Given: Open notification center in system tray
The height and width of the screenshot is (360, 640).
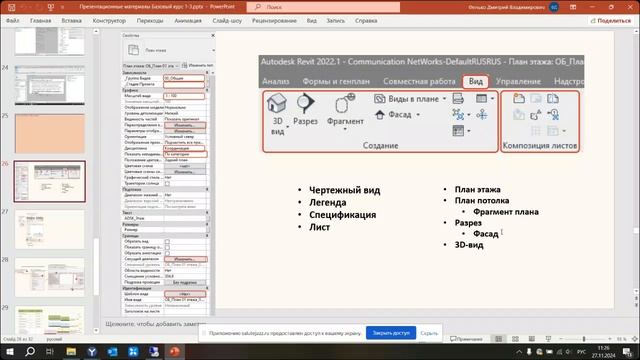Looking at the screenshot, I should coord(627,352).
